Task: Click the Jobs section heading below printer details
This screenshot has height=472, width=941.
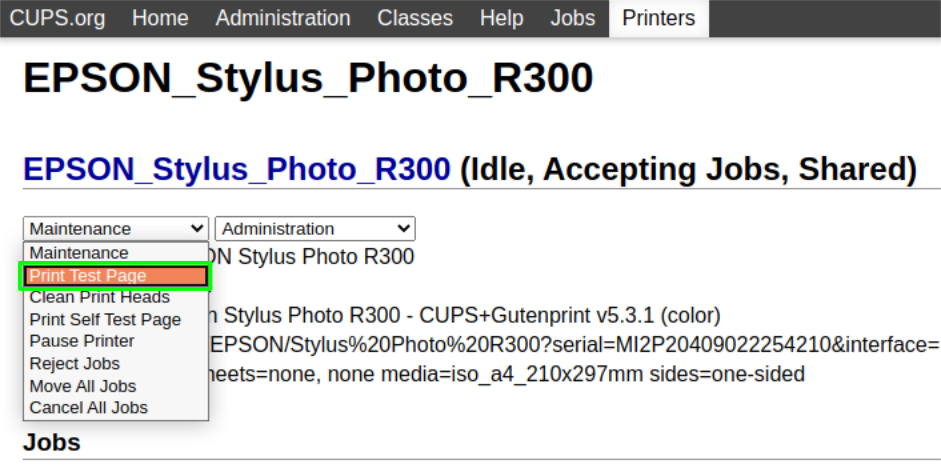Action: tap(52, 442)
